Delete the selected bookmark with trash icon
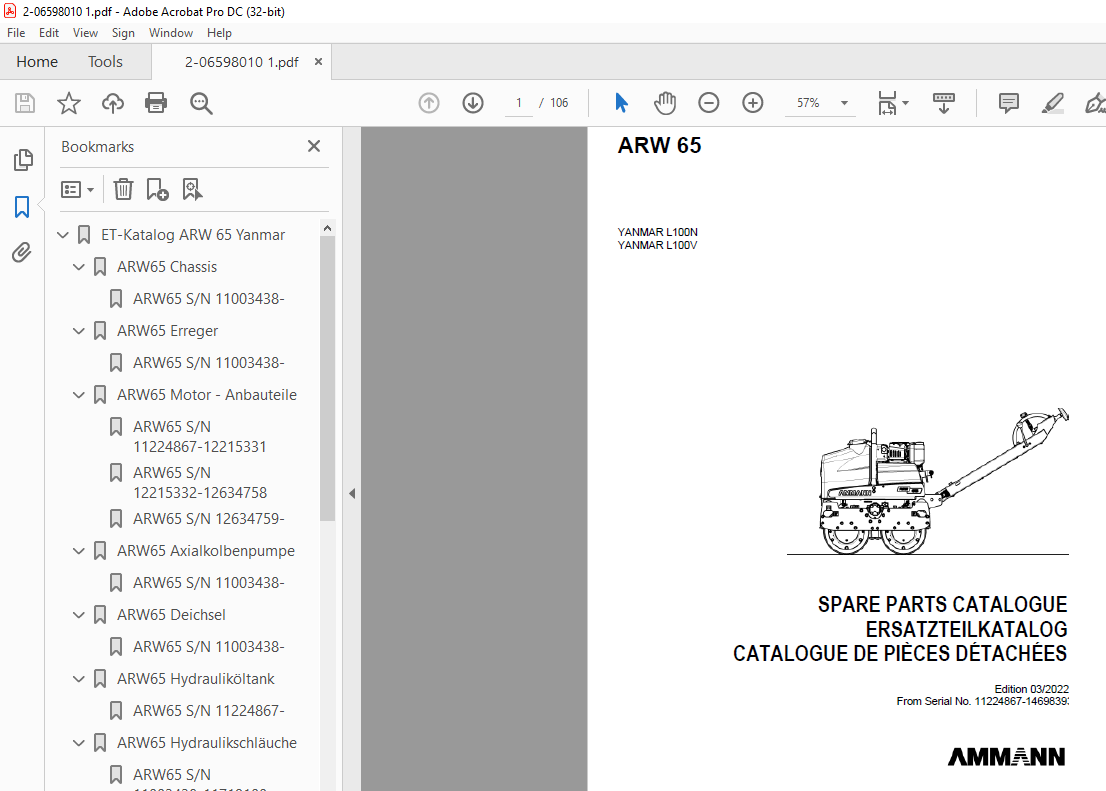This screenshot has width=1106, height=791. (123, 189)
